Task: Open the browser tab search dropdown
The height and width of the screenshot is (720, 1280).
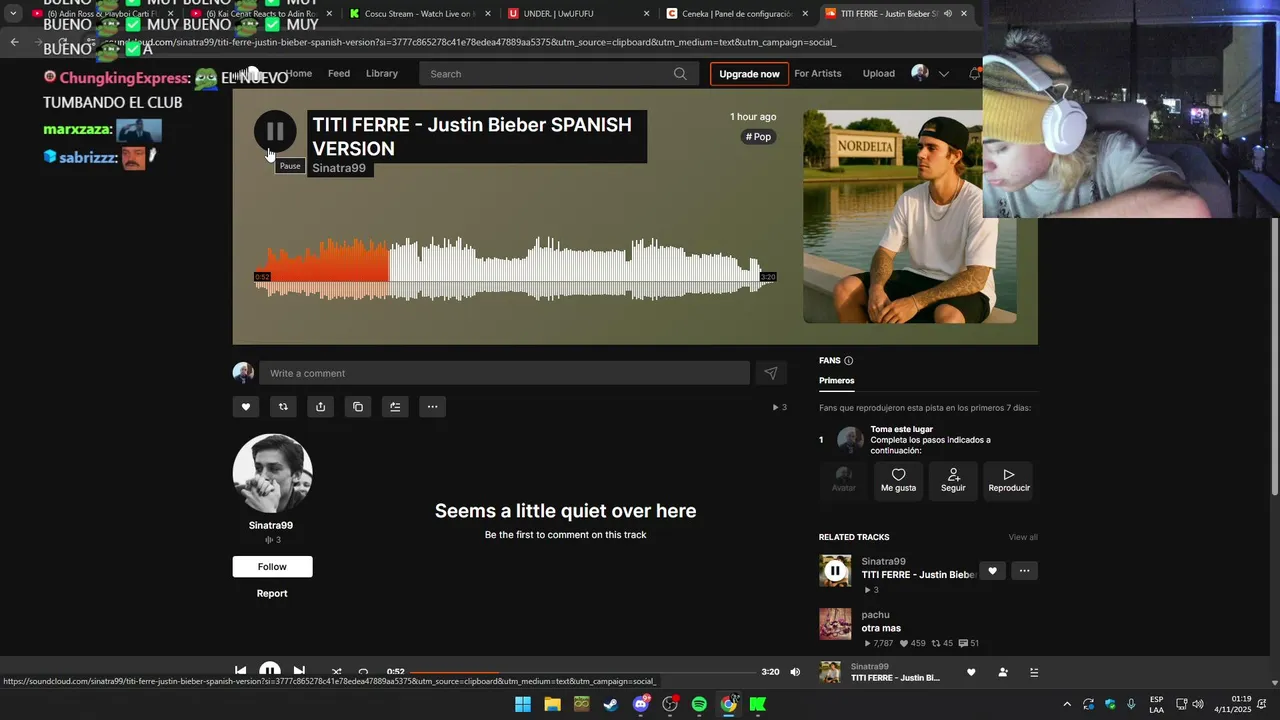Action: (x=13, y=14)
